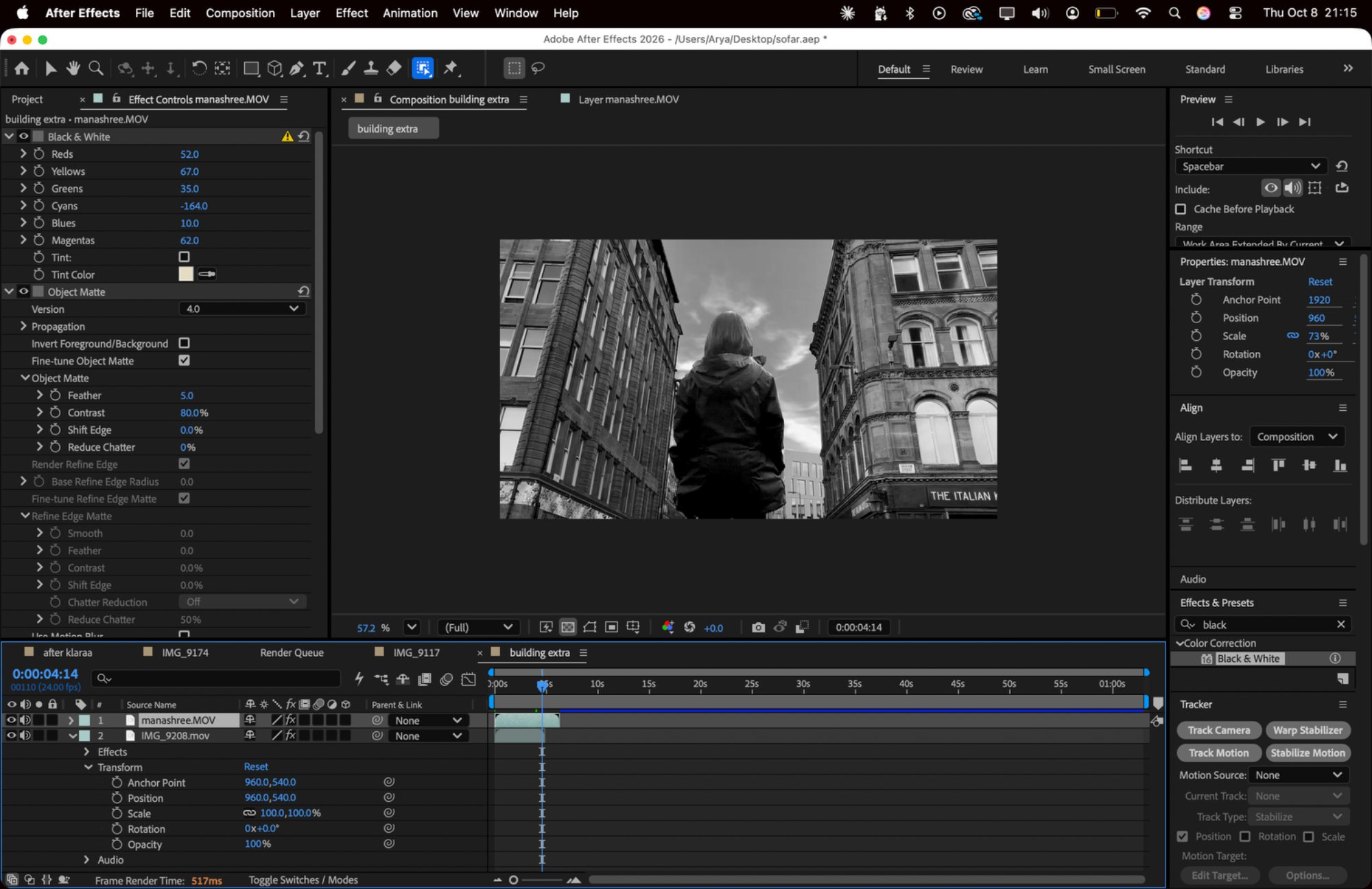Select the Hand tool in toolbar
Viewport: 1372px width, 889px height.
click(x=73, y=68)
